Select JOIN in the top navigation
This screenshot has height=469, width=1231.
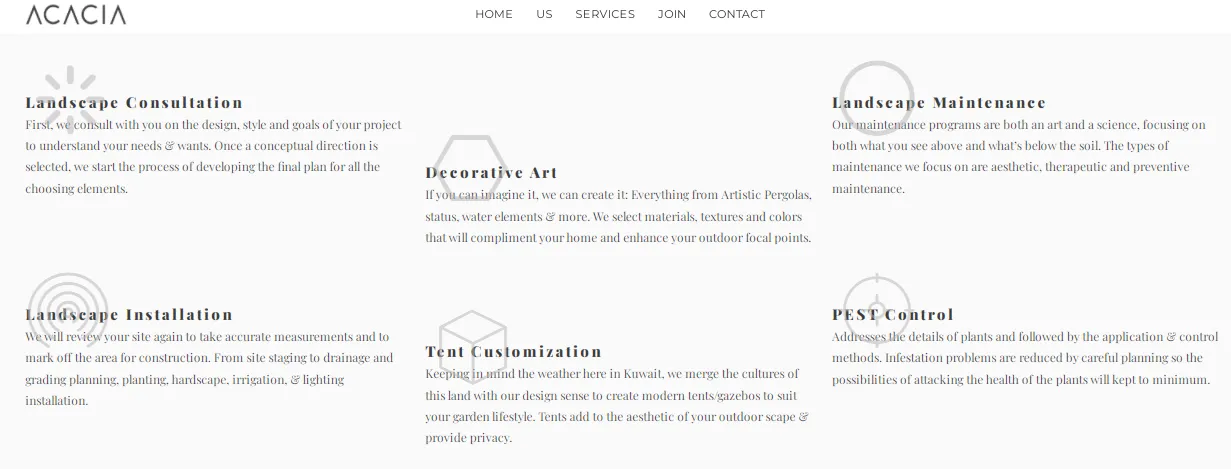coord(672,14)
